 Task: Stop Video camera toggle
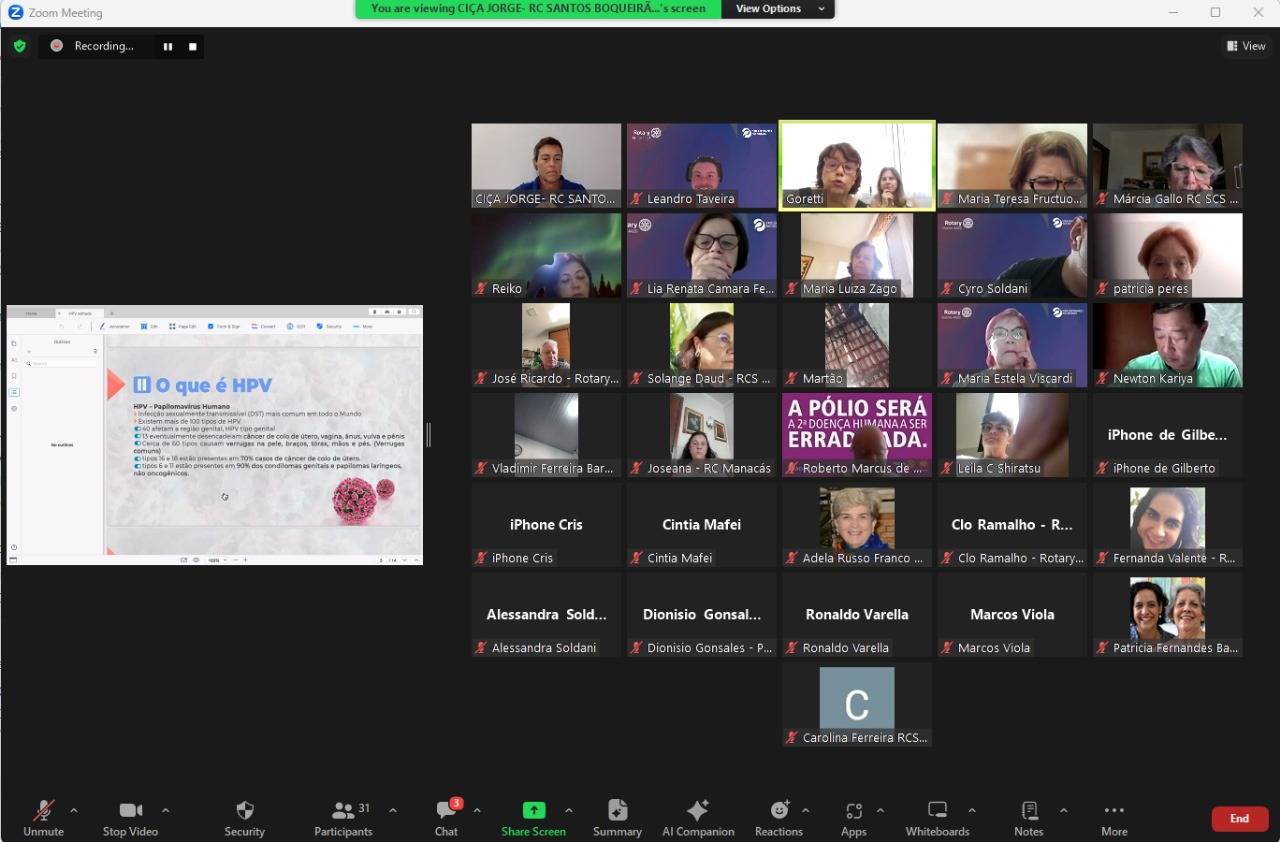tap(130, 811)
